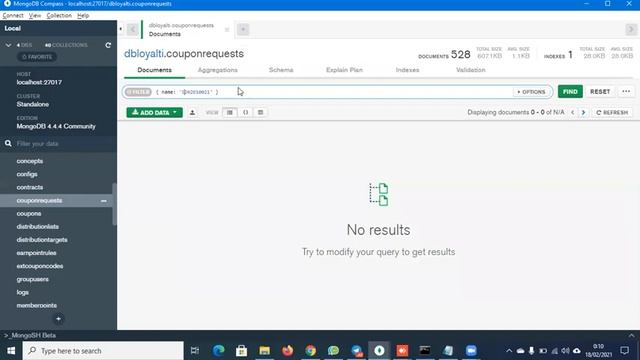Image resolution: width=640 pixels, height=360 pixels.
Task: Open Firefox from taskbar
Action: [287, 351]
